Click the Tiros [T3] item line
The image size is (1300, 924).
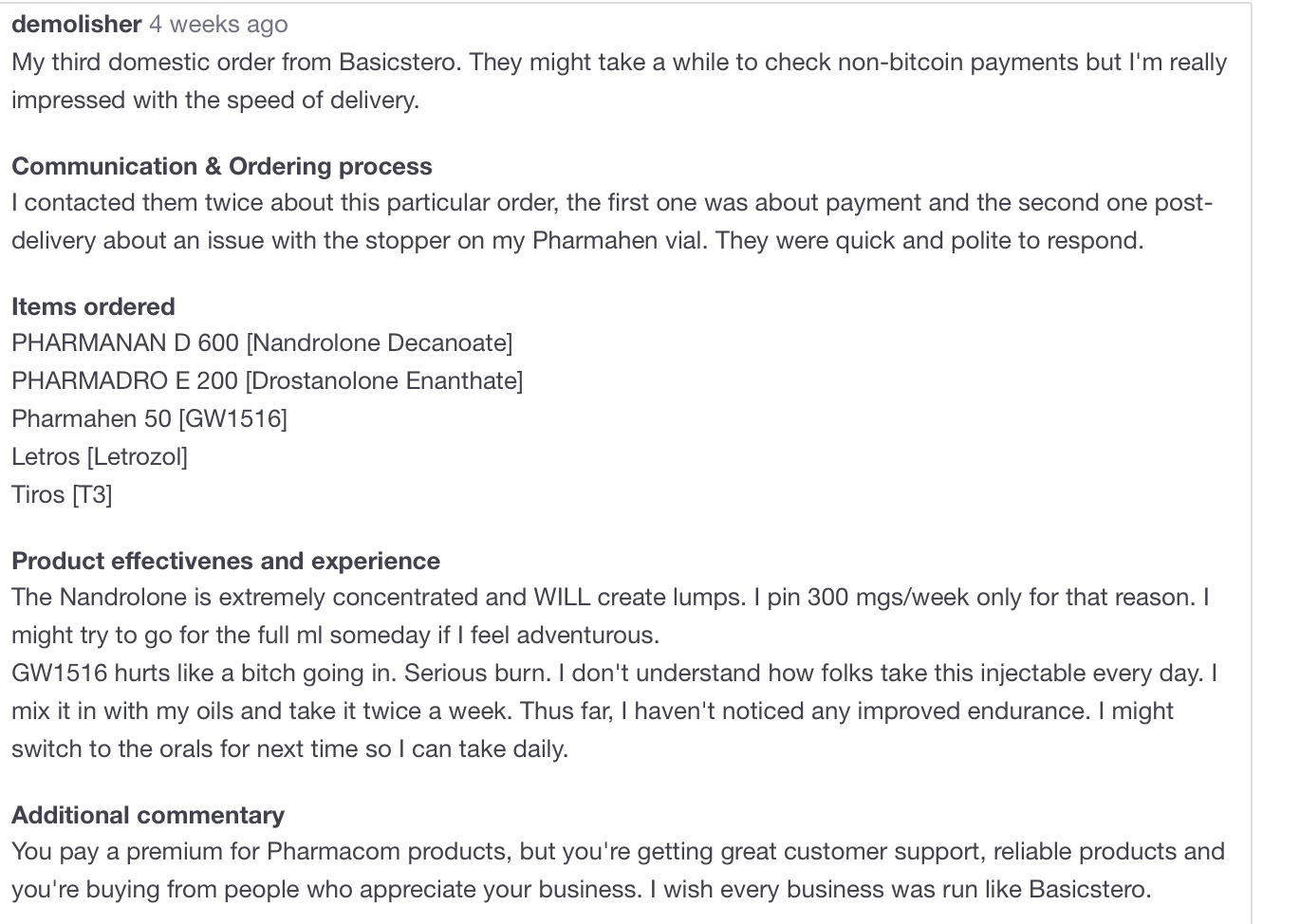[62, 494]
